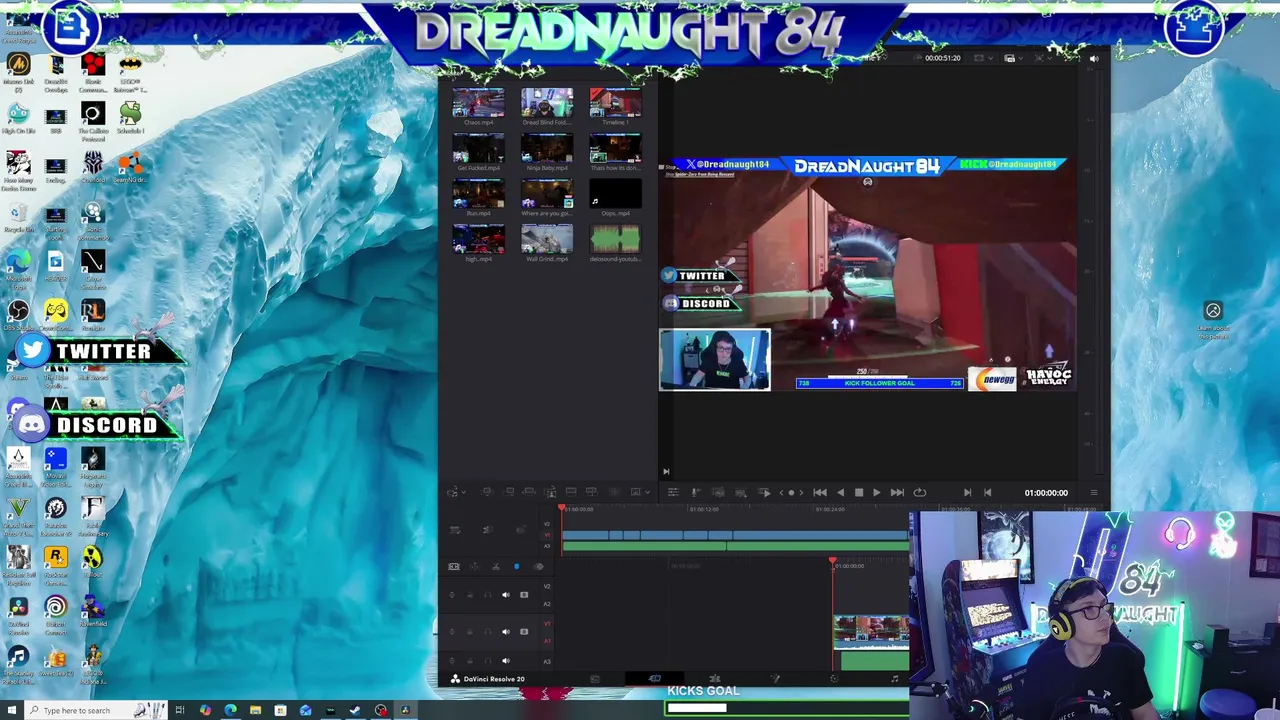Viewport: 1280px width, 720px height.
Task: Disable video on the V1 track
Action: (x=524, y=631)
